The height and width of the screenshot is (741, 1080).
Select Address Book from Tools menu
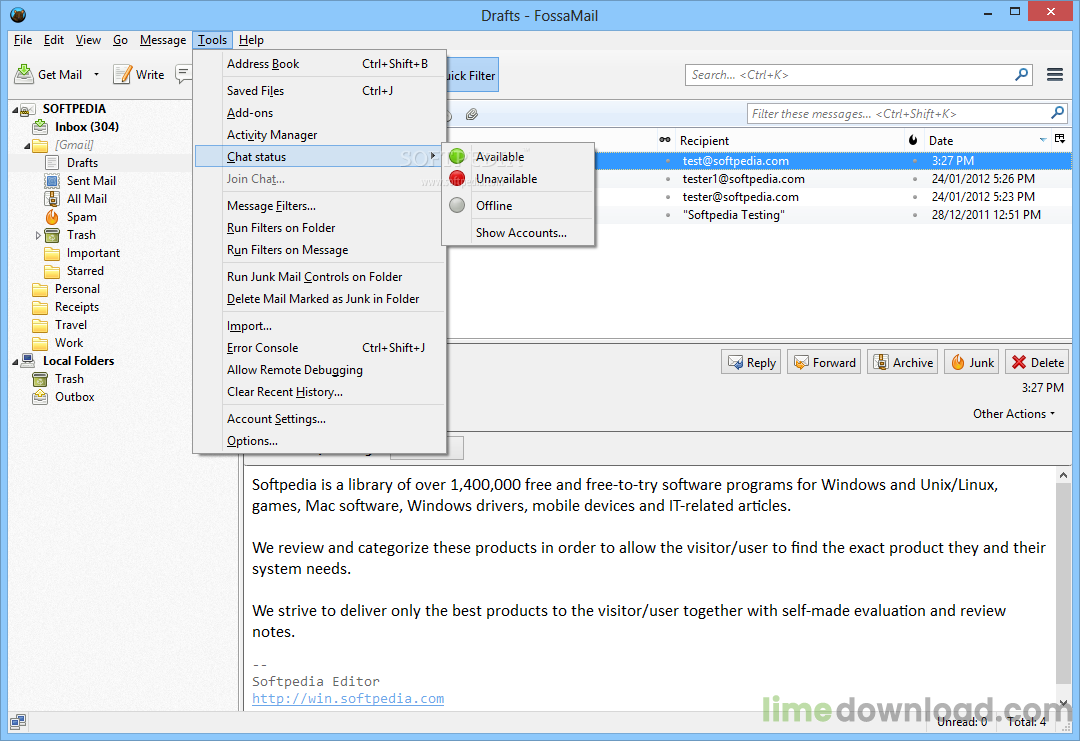coord(320,63)
